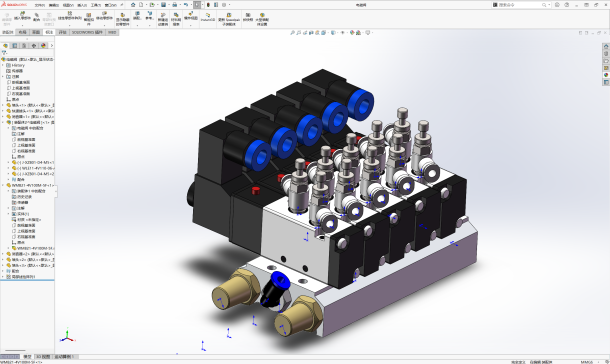
Task: Expand the 配合 (Mates) folder at tree bottom
Action: pos(3,271)
